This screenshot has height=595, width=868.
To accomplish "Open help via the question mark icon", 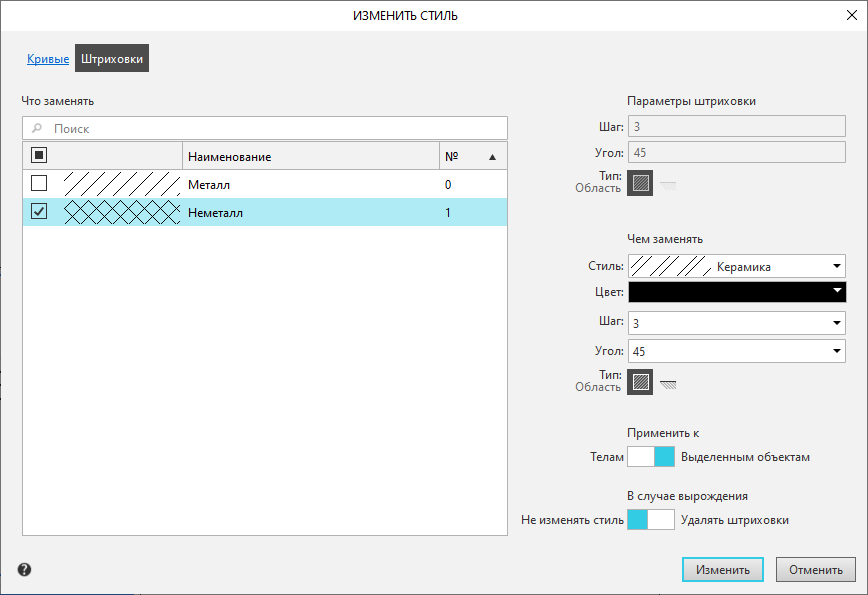I will tap(25, 569).
